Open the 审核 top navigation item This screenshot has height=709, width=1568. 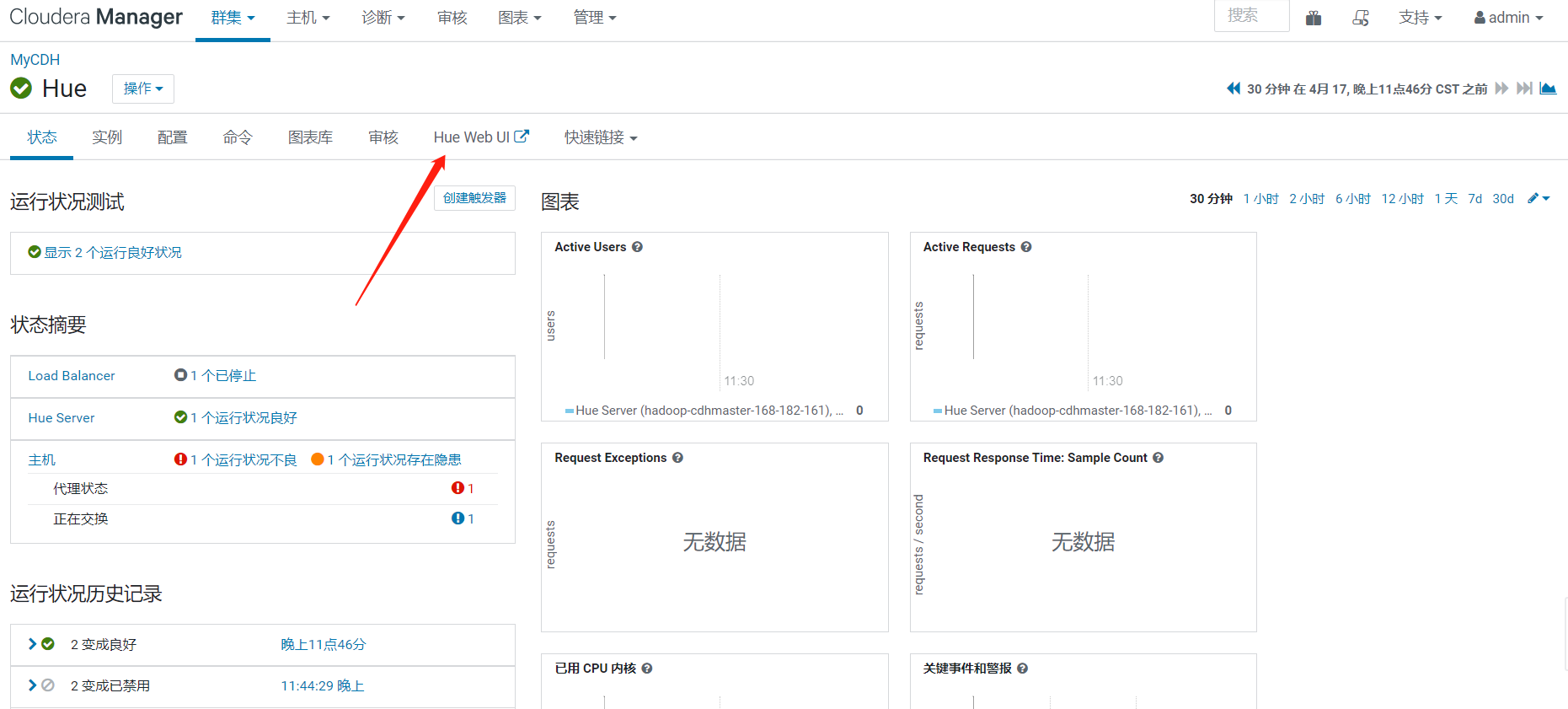click(452, 18)
